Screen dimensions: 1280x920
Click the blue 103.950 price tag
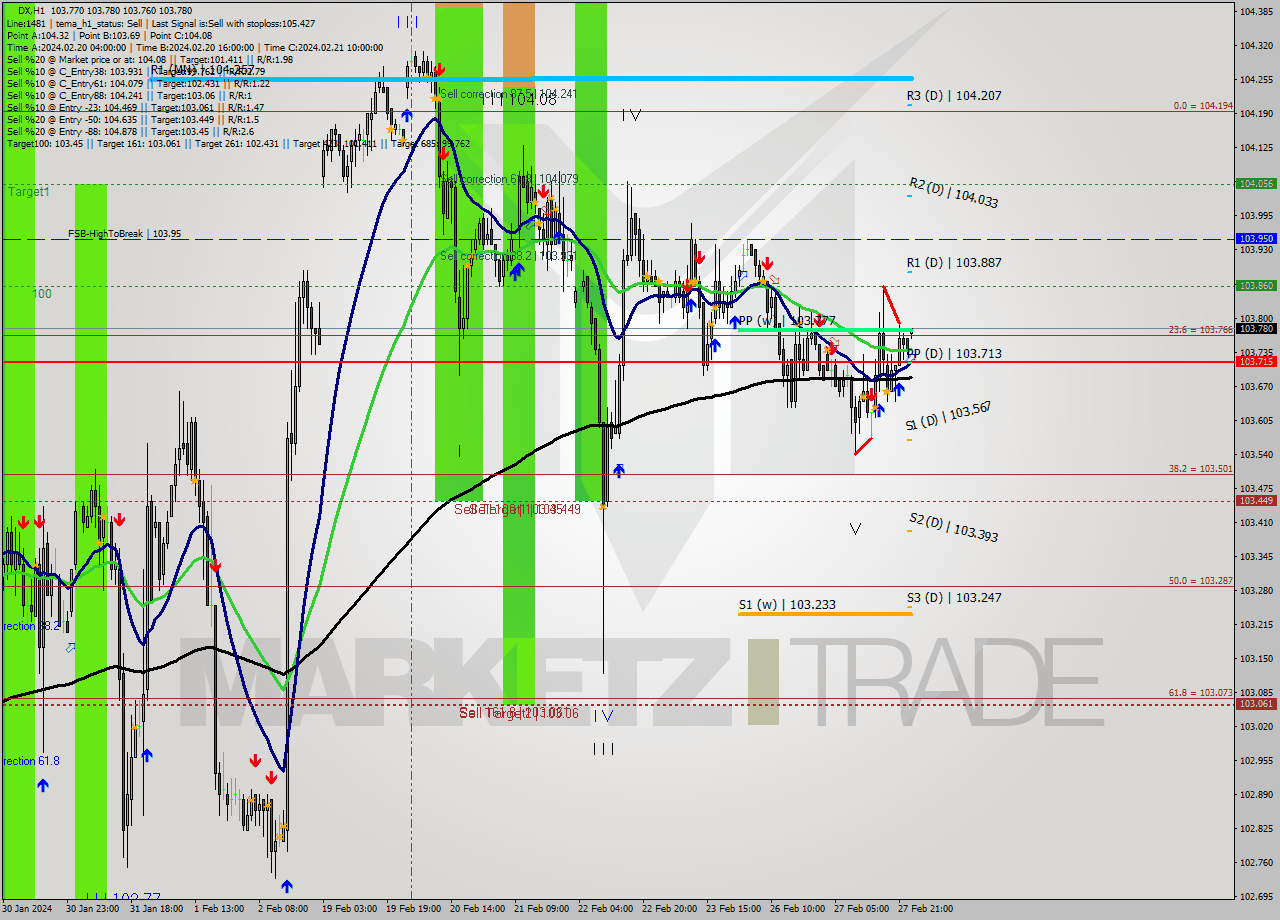point(1256,239)
